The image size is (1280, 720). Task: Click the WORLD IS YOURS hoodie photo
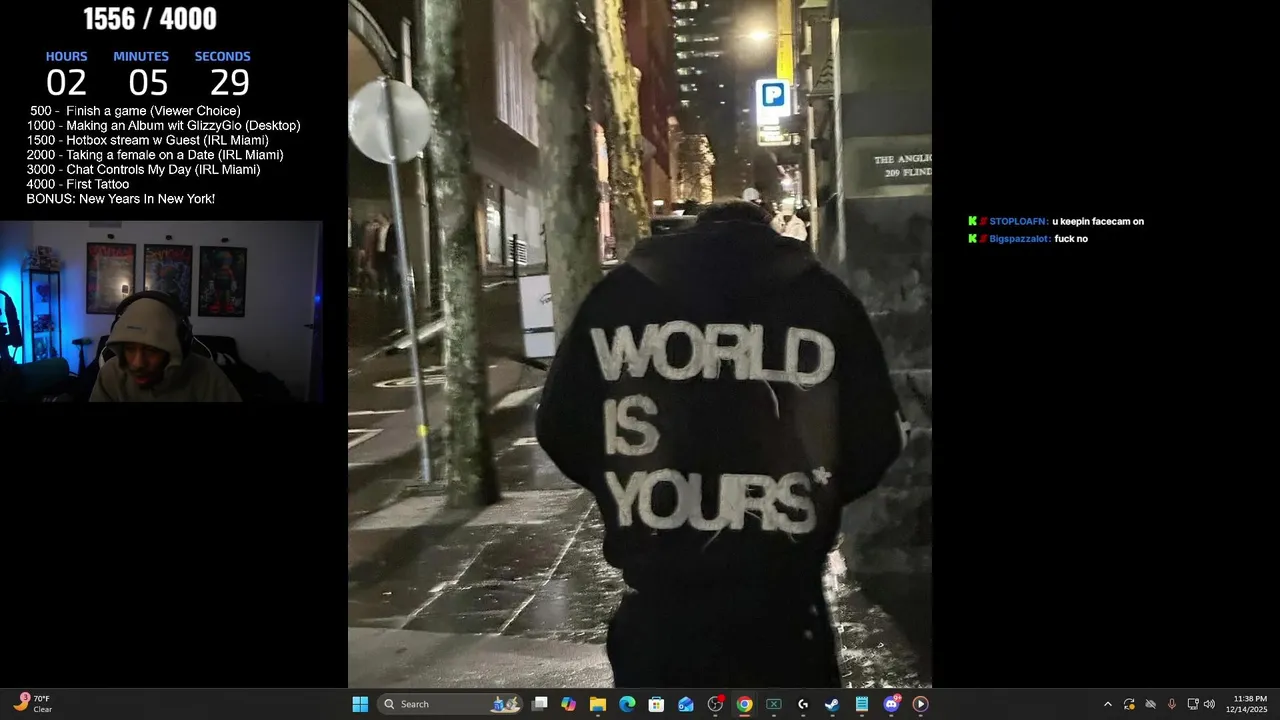pos(640,343)
